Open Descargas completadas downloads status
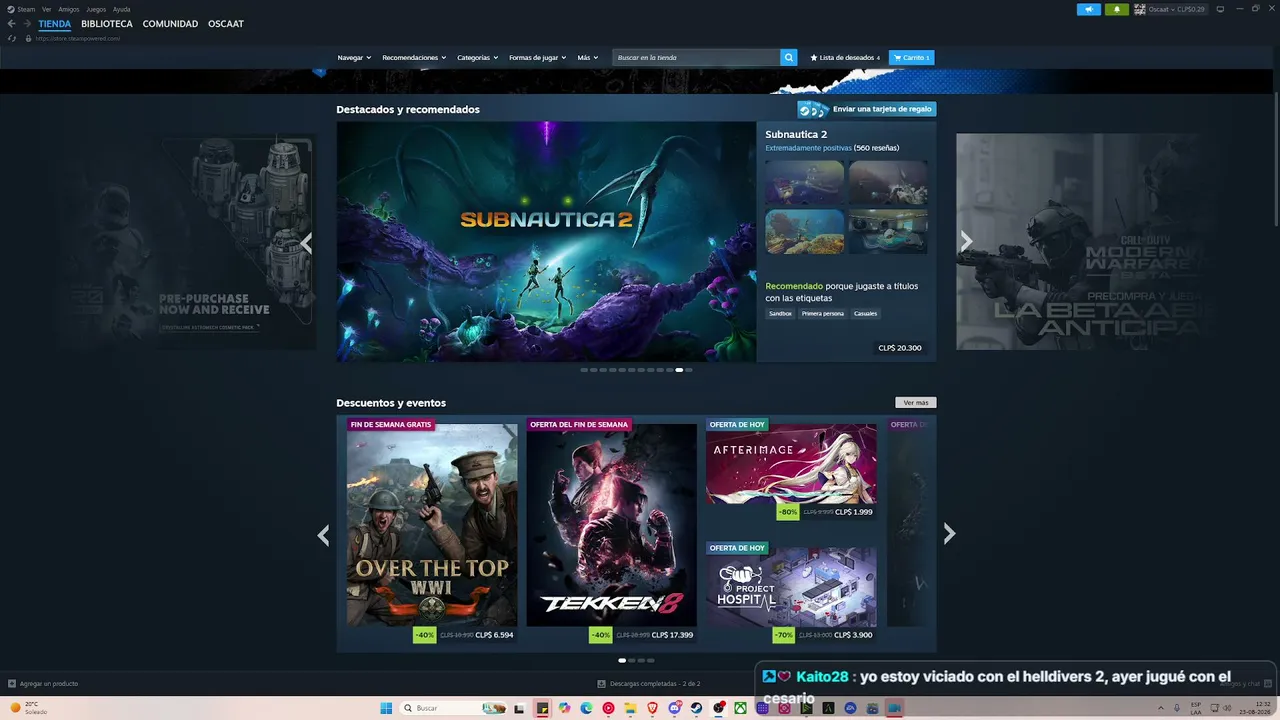 (x=649, y=684)
